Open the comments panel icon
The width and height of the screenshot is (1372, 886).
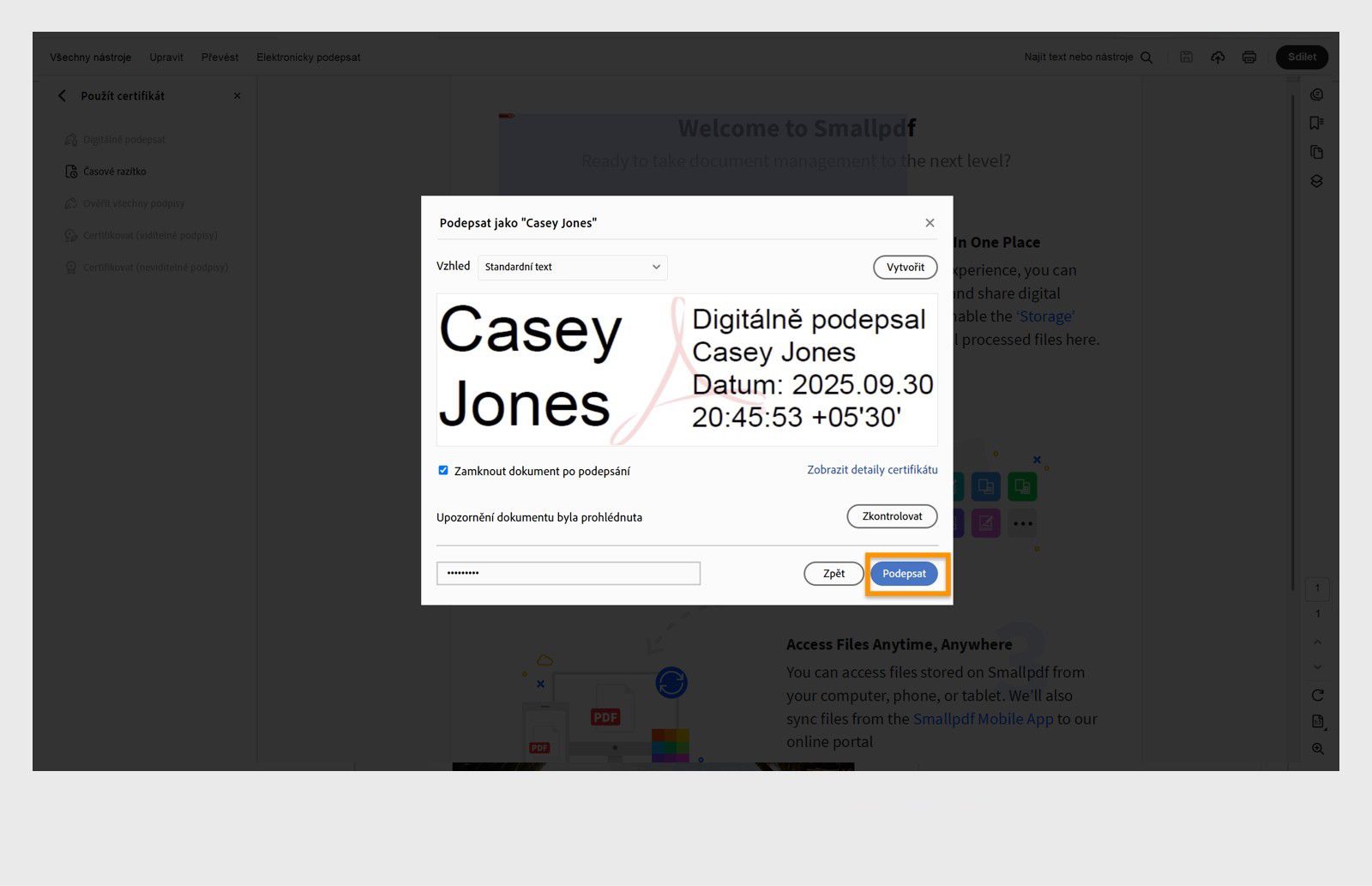(1317, 94)
